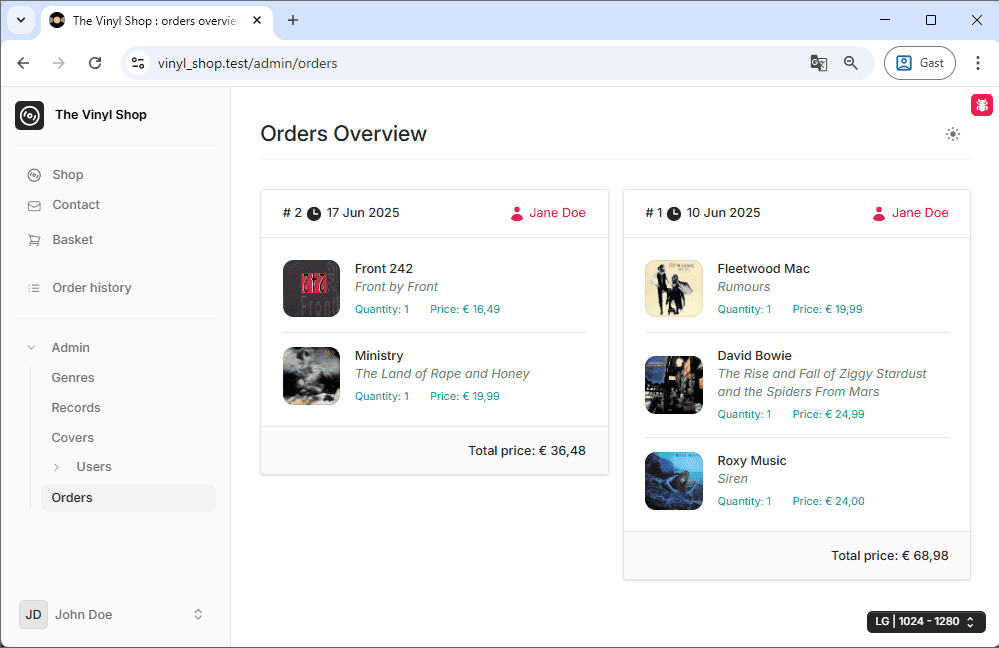
Task: Click the David Bowie album cover
Action: pos(674,385)
